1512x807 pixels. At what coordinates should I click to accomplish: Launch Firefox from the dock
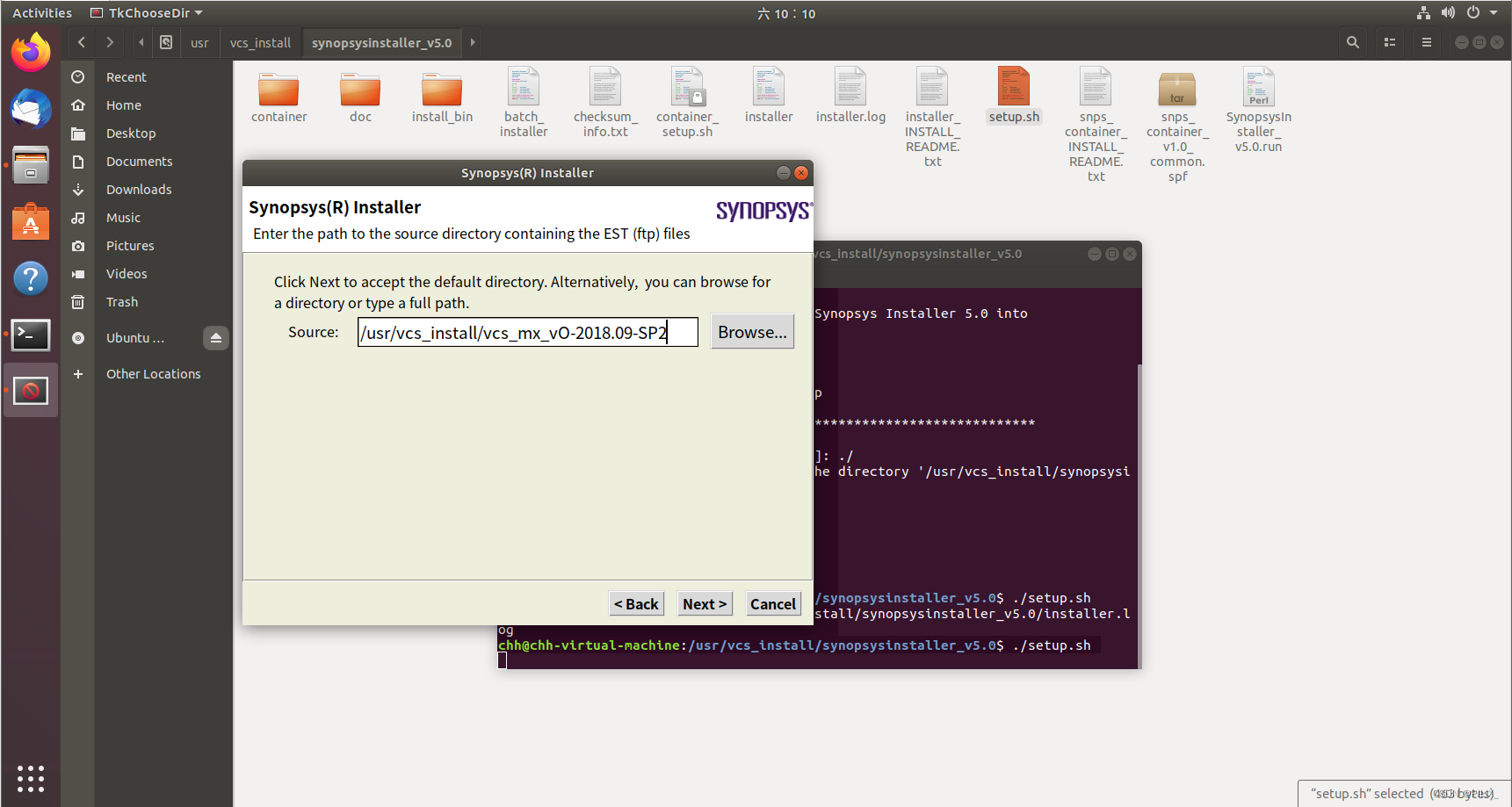[31, 53]
